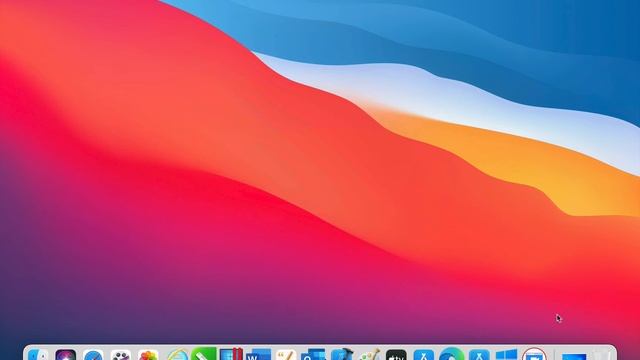The width and height of the screenshot is (640, 360).
Task: Open Safari browser in the Dock
Action: 93,354
